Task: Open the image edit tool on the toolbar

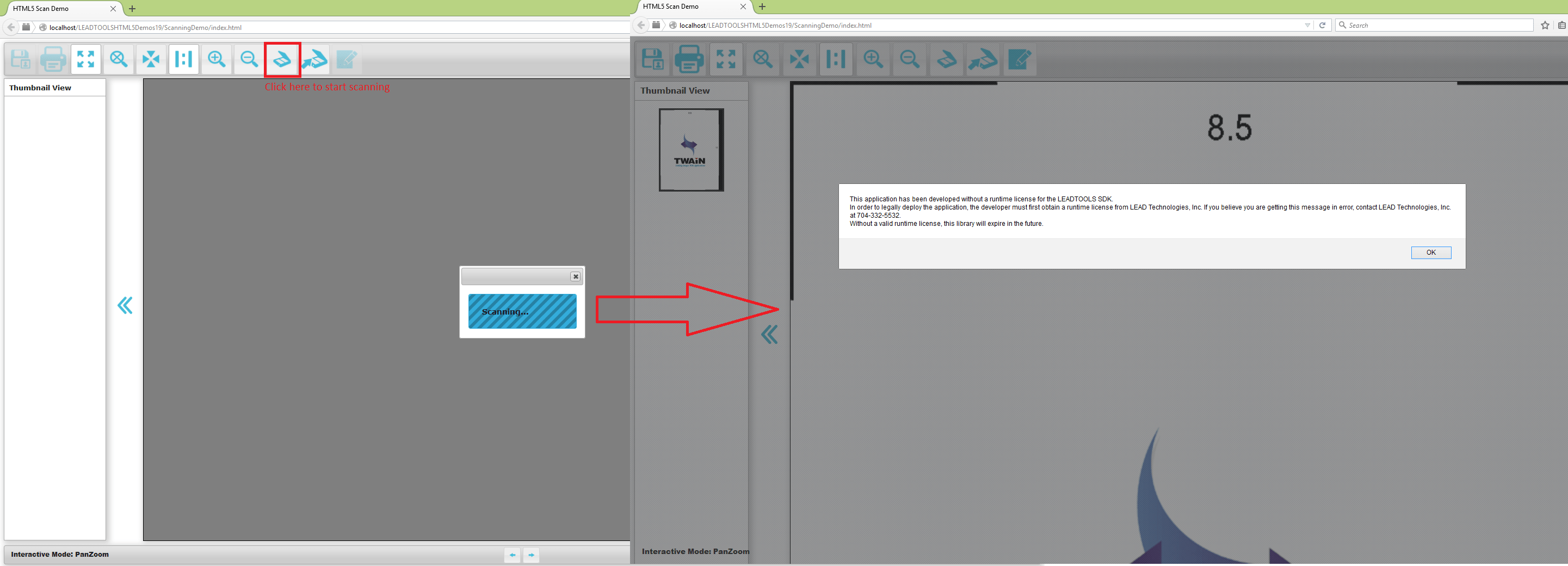Action: 347,58
